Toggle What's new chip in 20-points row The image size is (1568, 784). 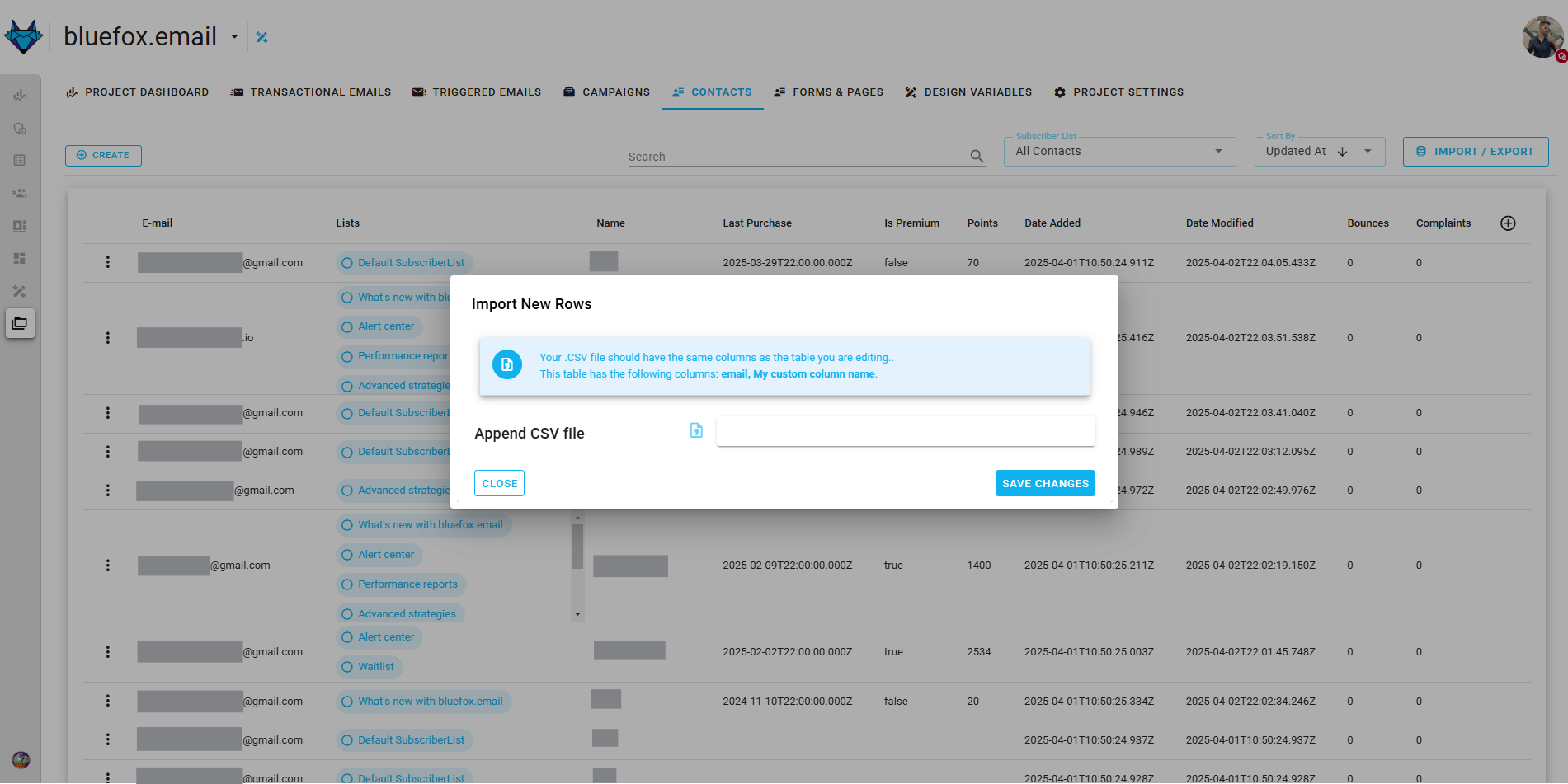coord(423,702)
